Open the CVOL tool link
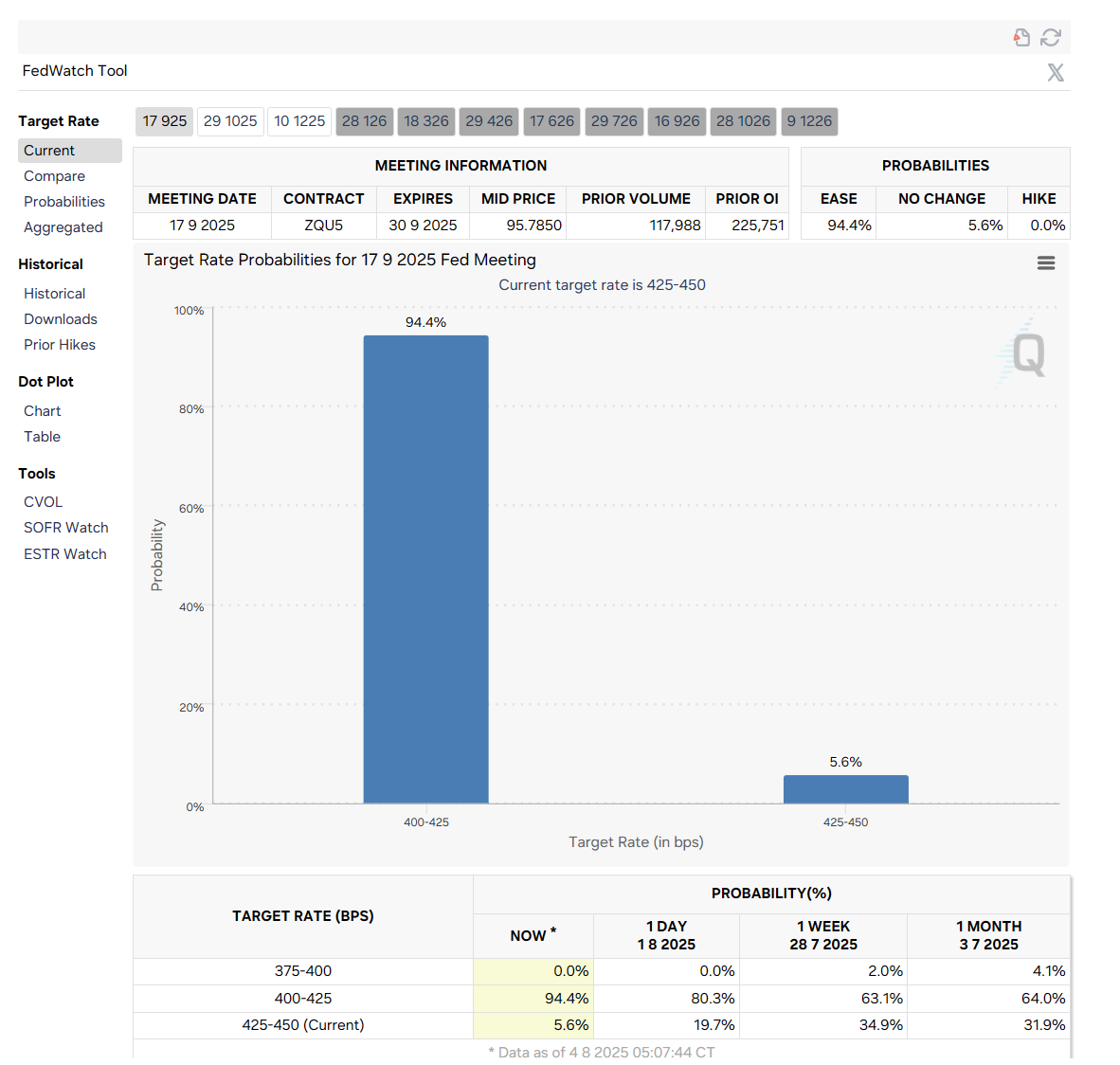1120x1065 pixels. click(x=44, y=502)
